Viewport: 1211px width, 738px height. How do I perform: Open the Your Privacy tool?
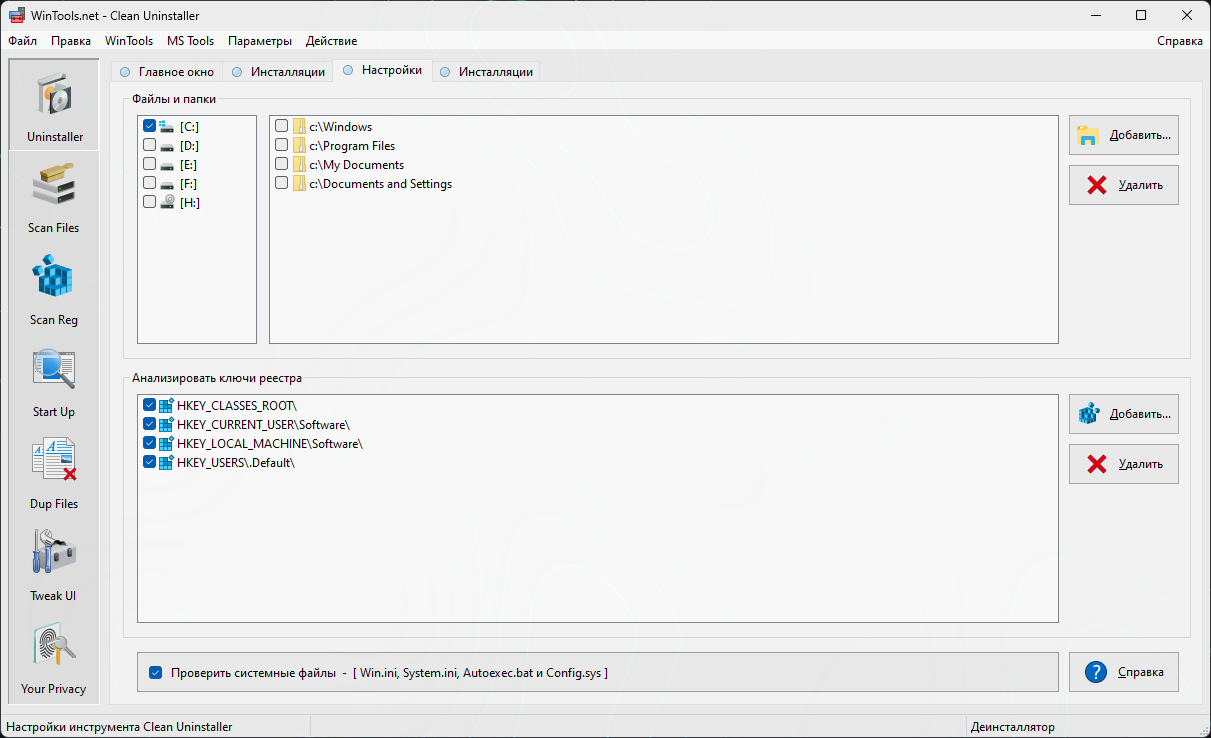54,657
